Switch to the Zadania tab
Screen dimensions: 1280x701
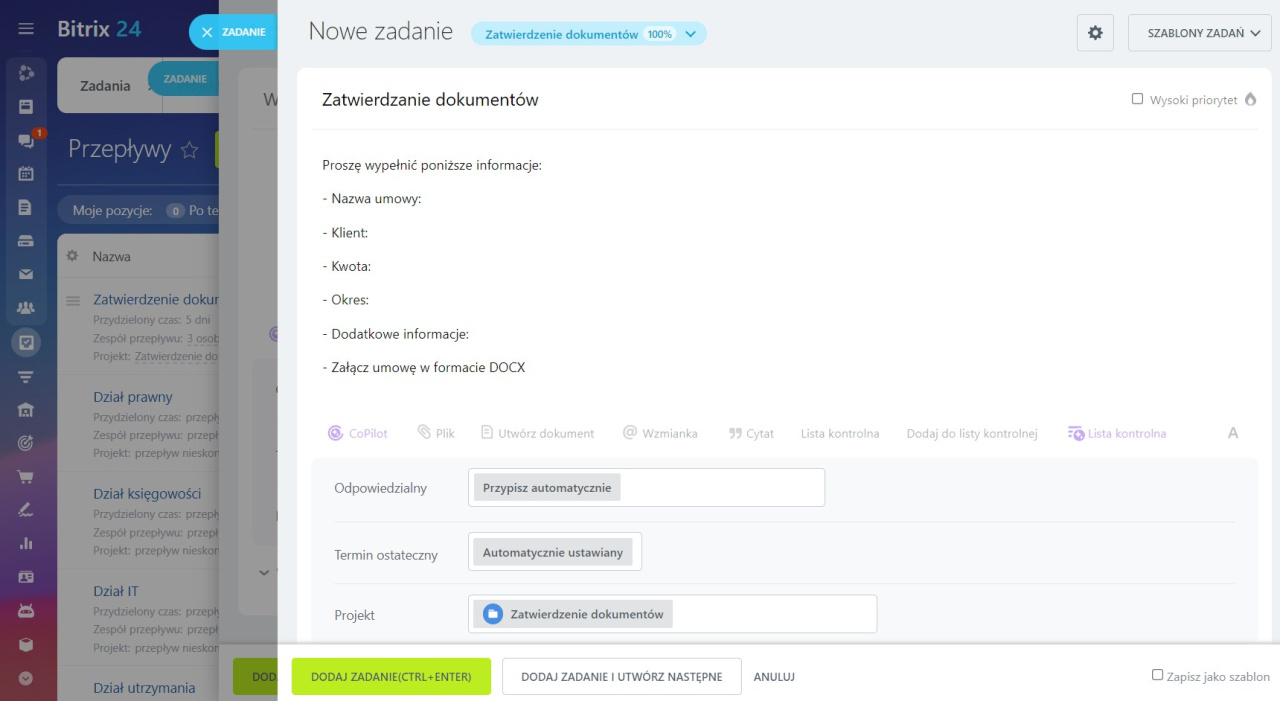click(x=105, y=85)
